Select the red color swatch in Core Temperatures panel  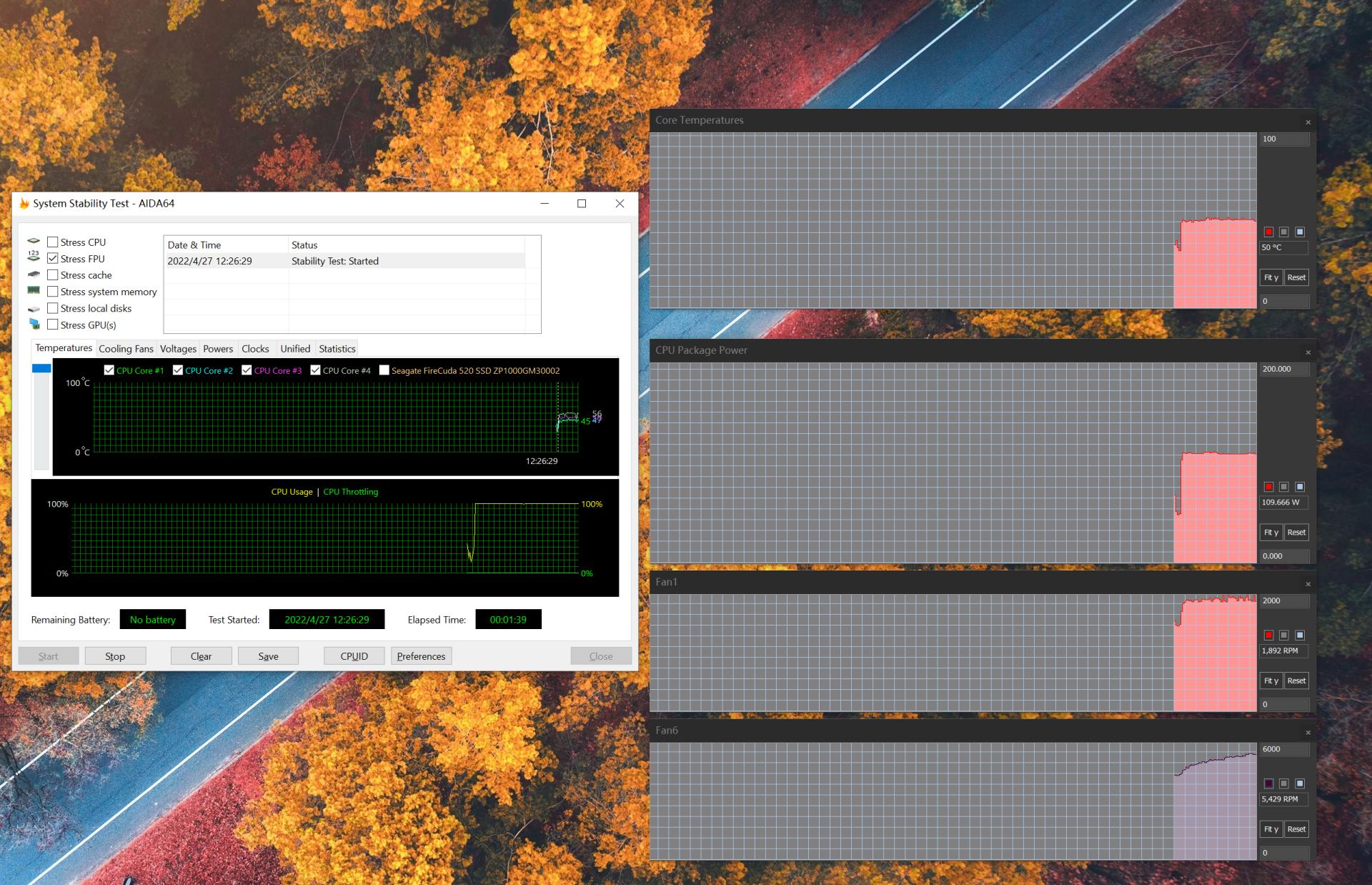click(x=1268, y=231)
